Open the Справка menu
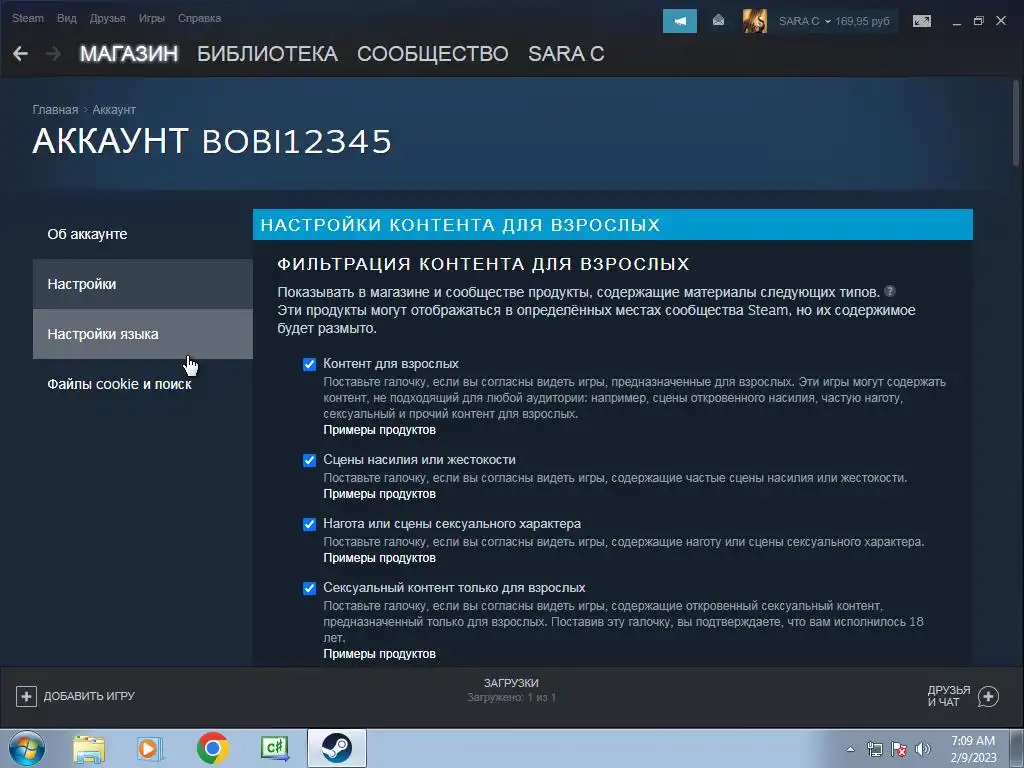Image resolution: width=1024 pixels, height=768 pixels. click(199, 18)
